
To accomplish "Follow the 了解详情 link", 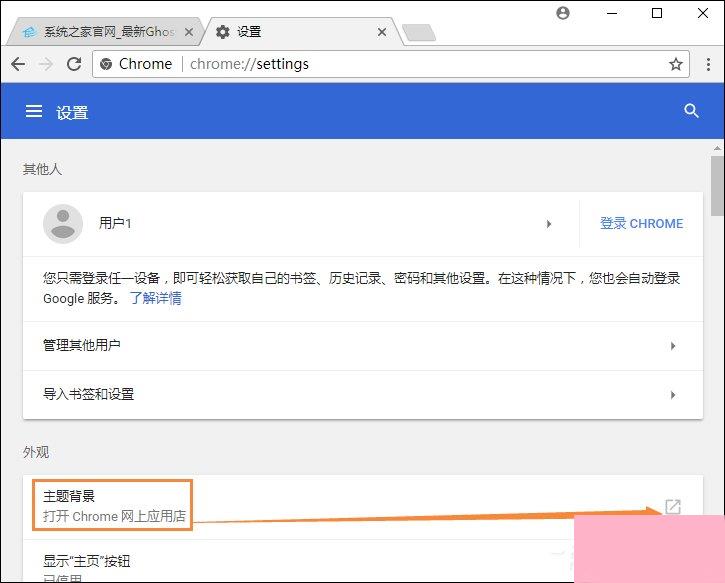I will [x=156, y=298].
